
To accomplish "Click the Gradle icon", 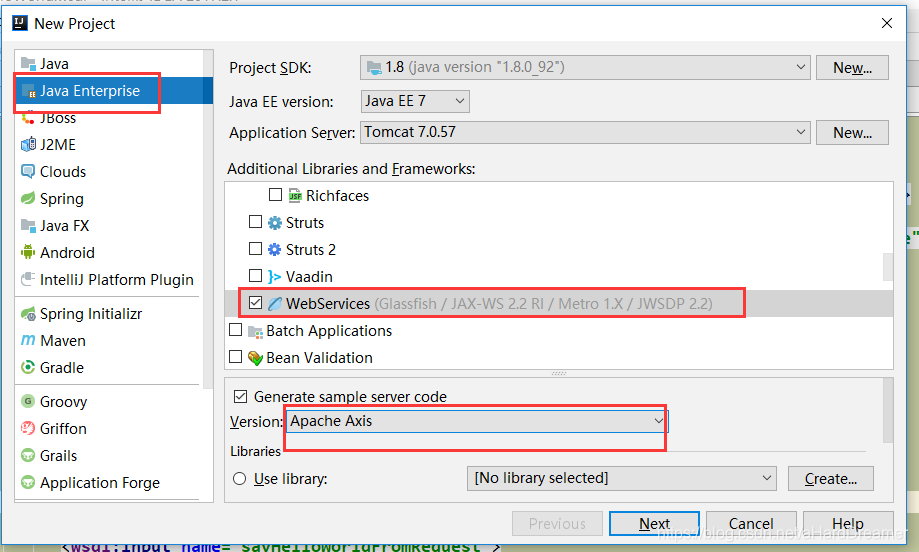I will [x=28, y=367].
